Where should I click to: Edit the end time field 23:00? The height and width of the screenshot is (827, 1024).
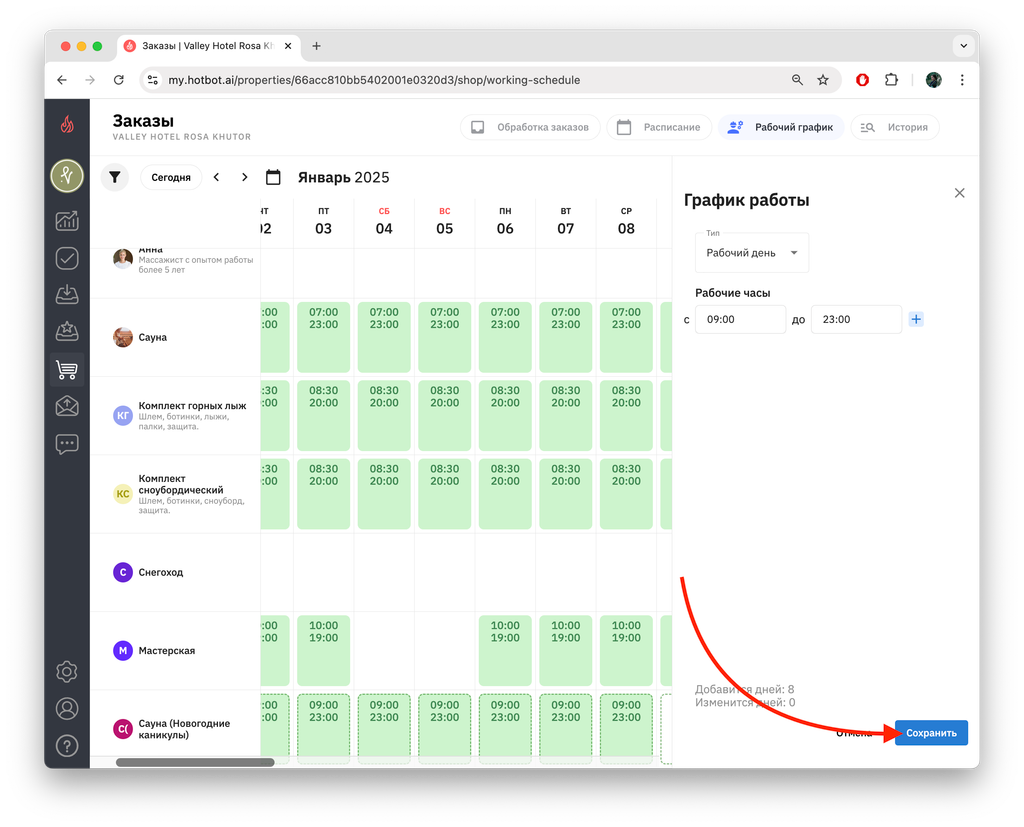tap(856, 319)
